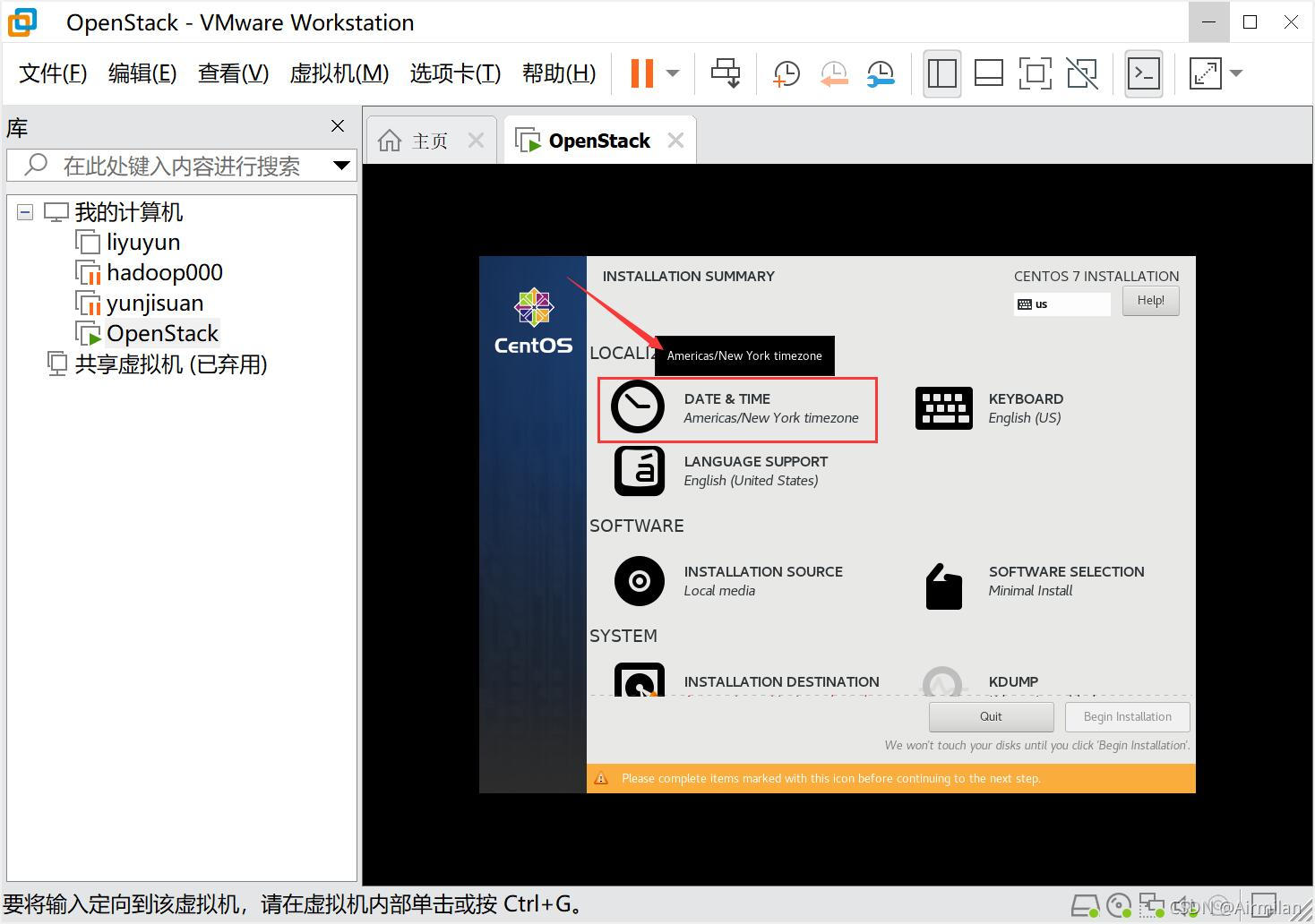Collapse the 我的计算机 tree node
Viewport: 1315px width, 924px height.
coord(25,212)
